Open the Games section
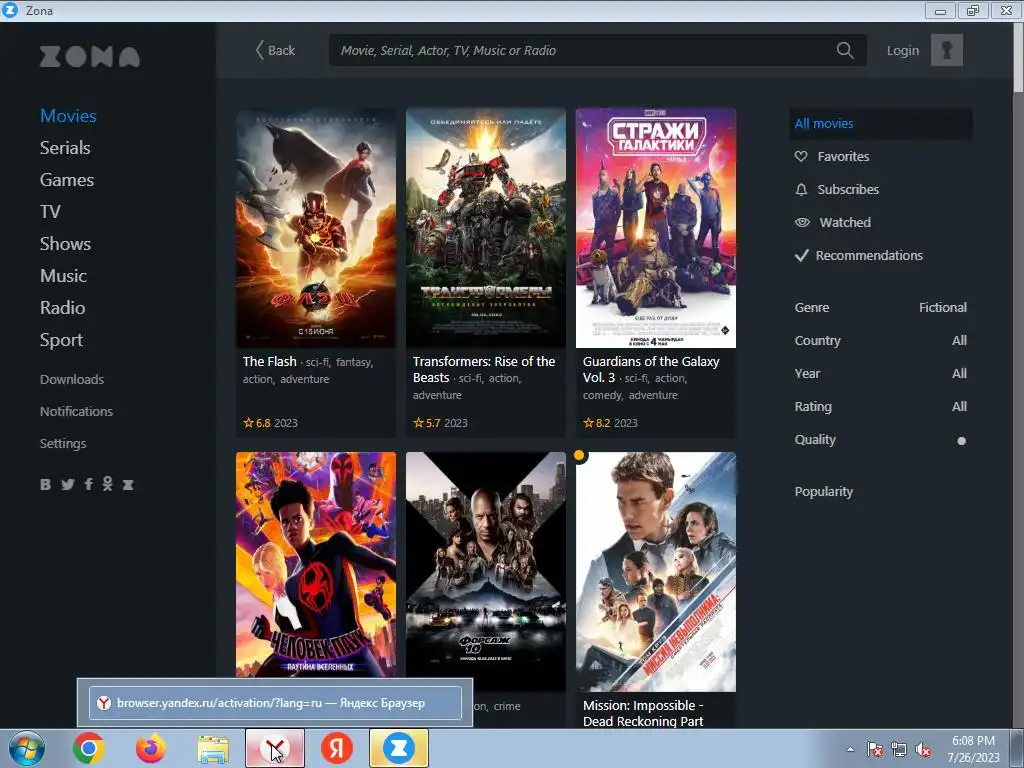 [67, 180]
